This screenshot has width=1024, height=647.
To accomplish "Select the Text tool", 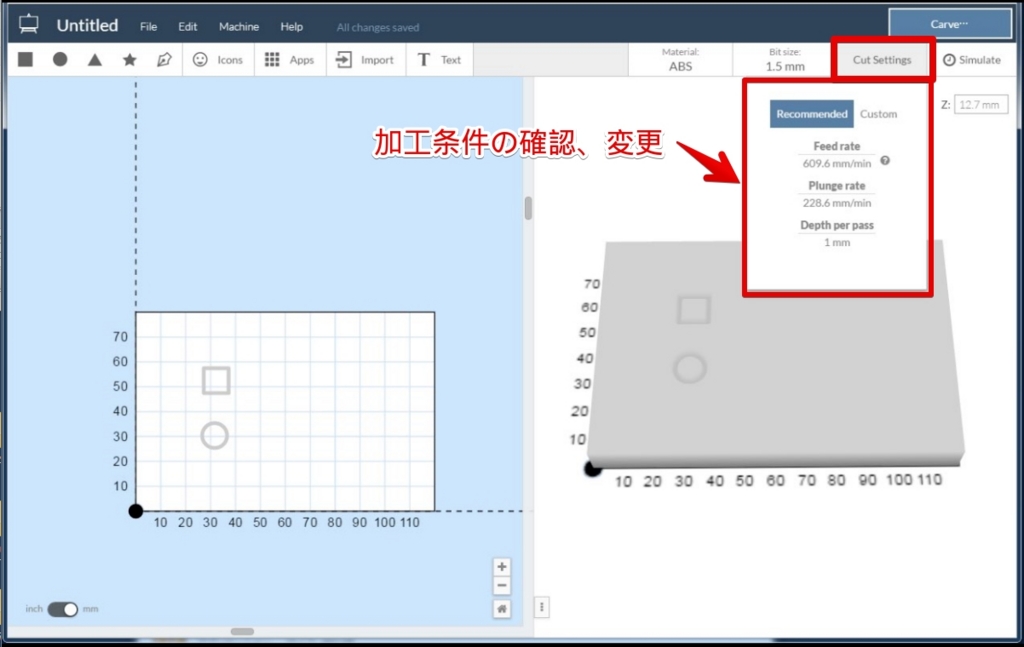I will [x=439, y=59].
